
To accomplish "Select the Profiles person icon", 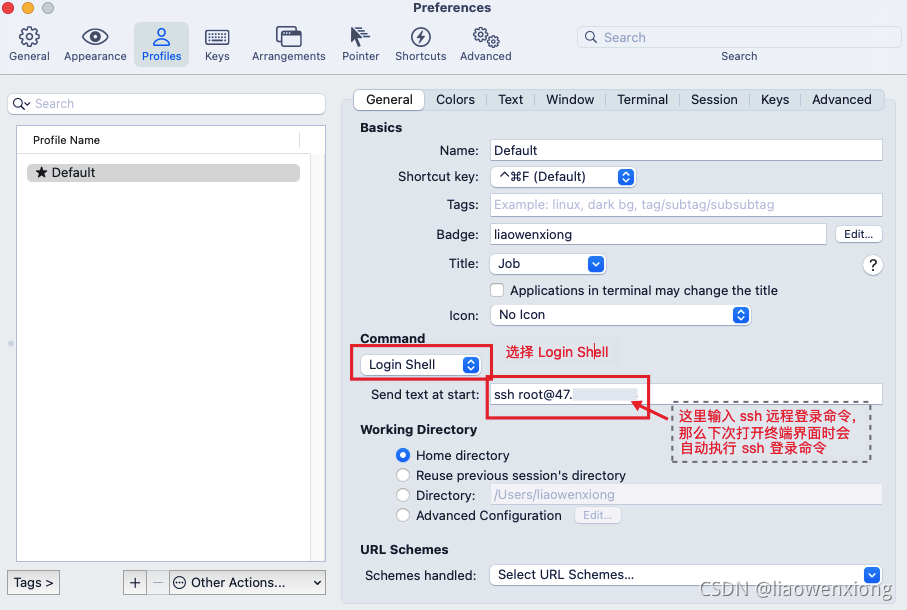I will point(161,37).
